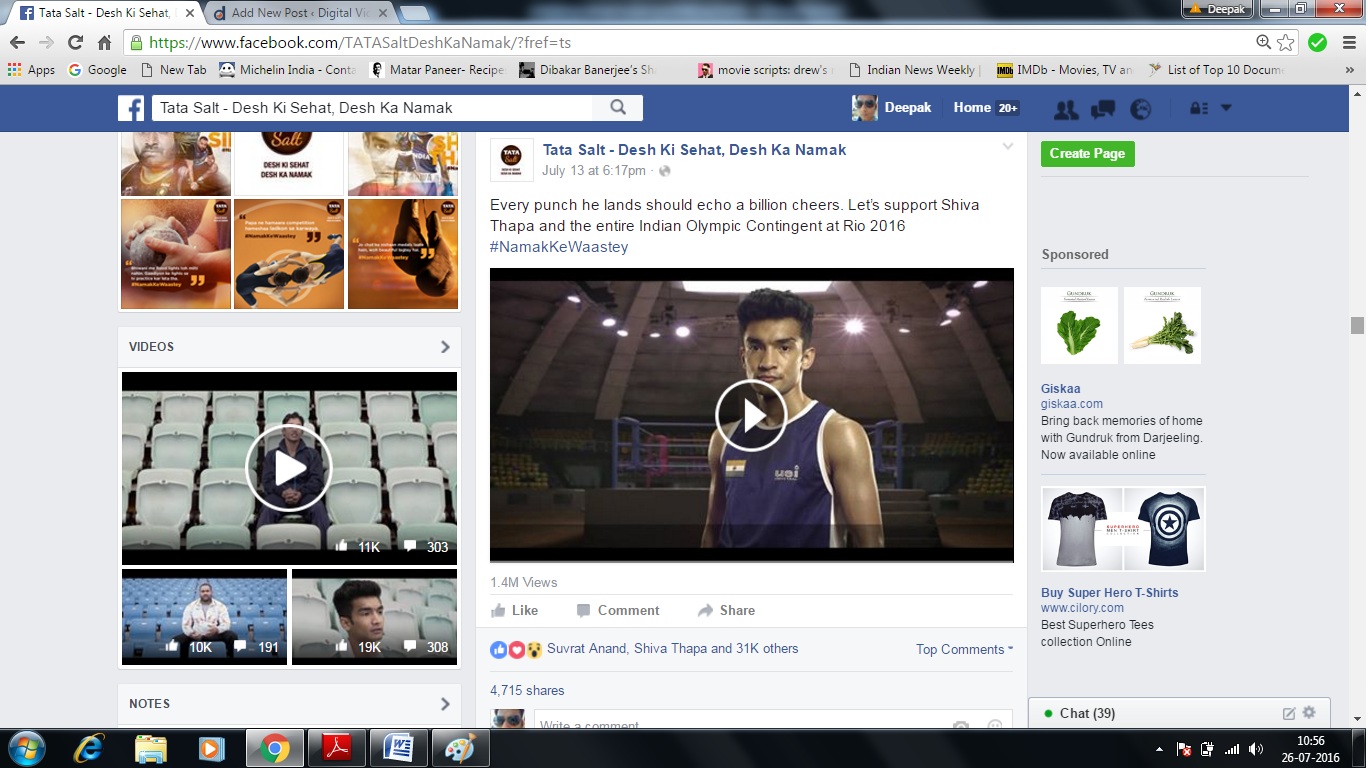Click the Facebook logo icon
The height and width of the screenshot is (768, 1368).
(x=131, y=108)
